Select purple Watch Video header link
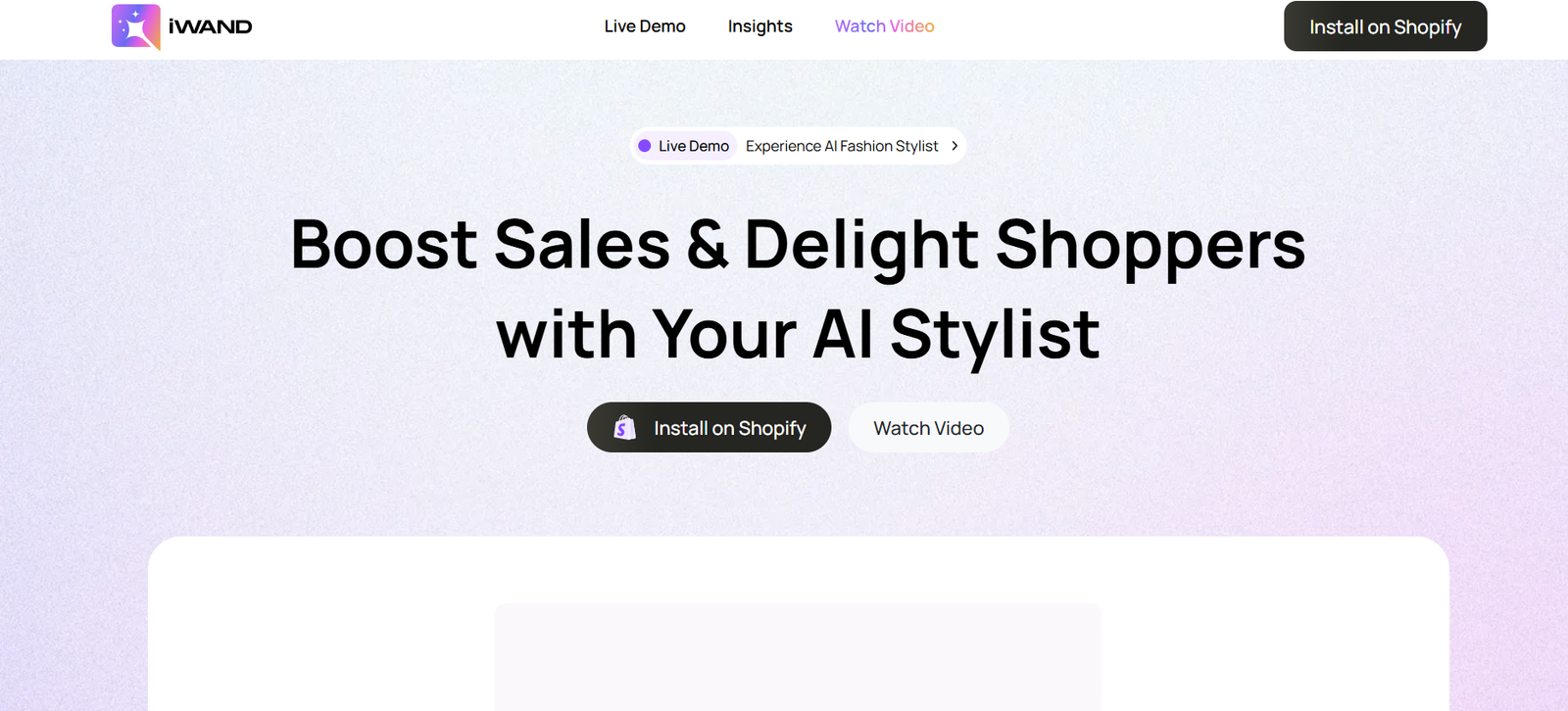This screenshot has height=711, width=1568. point(885,26)
